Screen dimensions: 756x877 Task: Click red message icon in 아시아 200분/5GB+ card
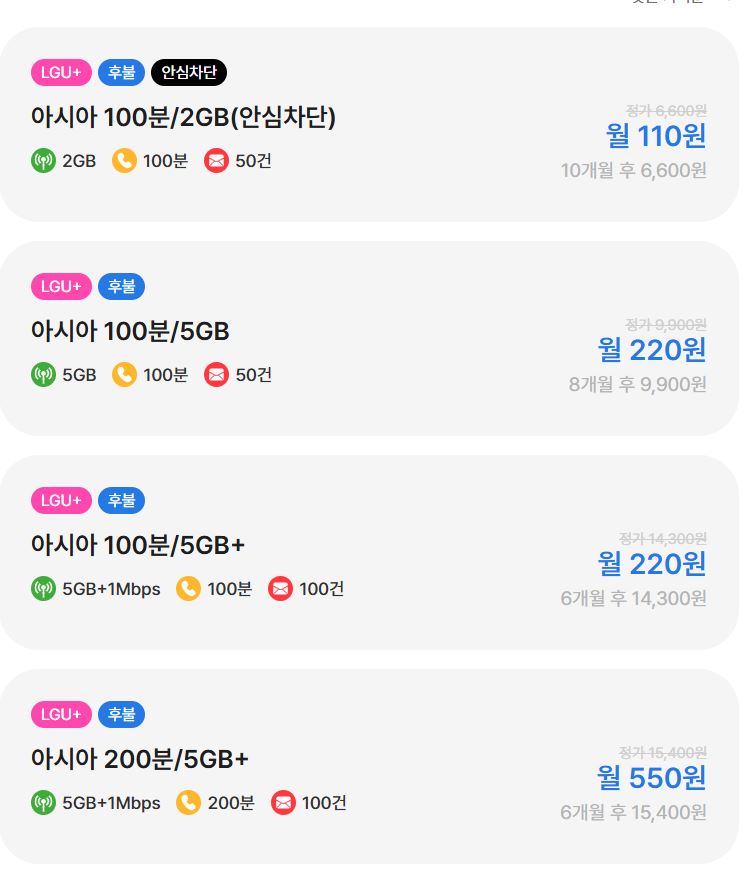[284, 802]
